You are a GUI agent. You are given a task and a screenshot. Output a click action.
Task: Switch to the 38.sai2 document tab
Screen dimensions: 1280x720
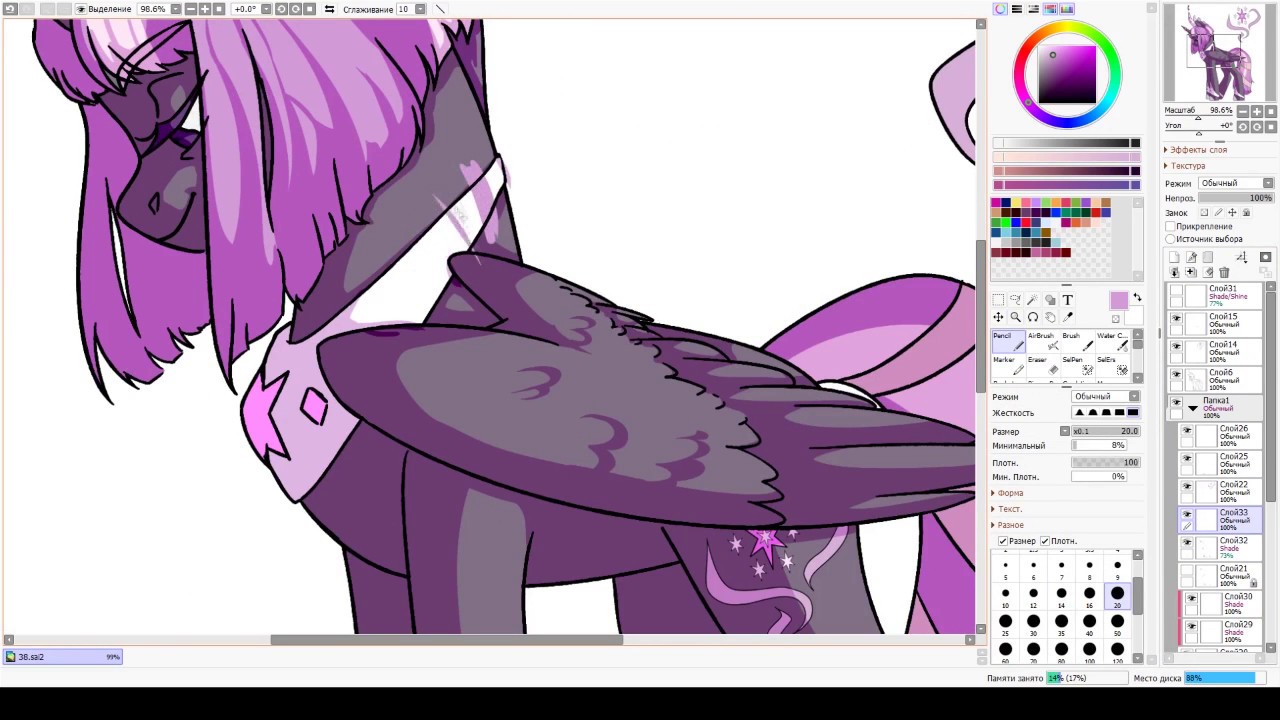[x=62, y=657]
